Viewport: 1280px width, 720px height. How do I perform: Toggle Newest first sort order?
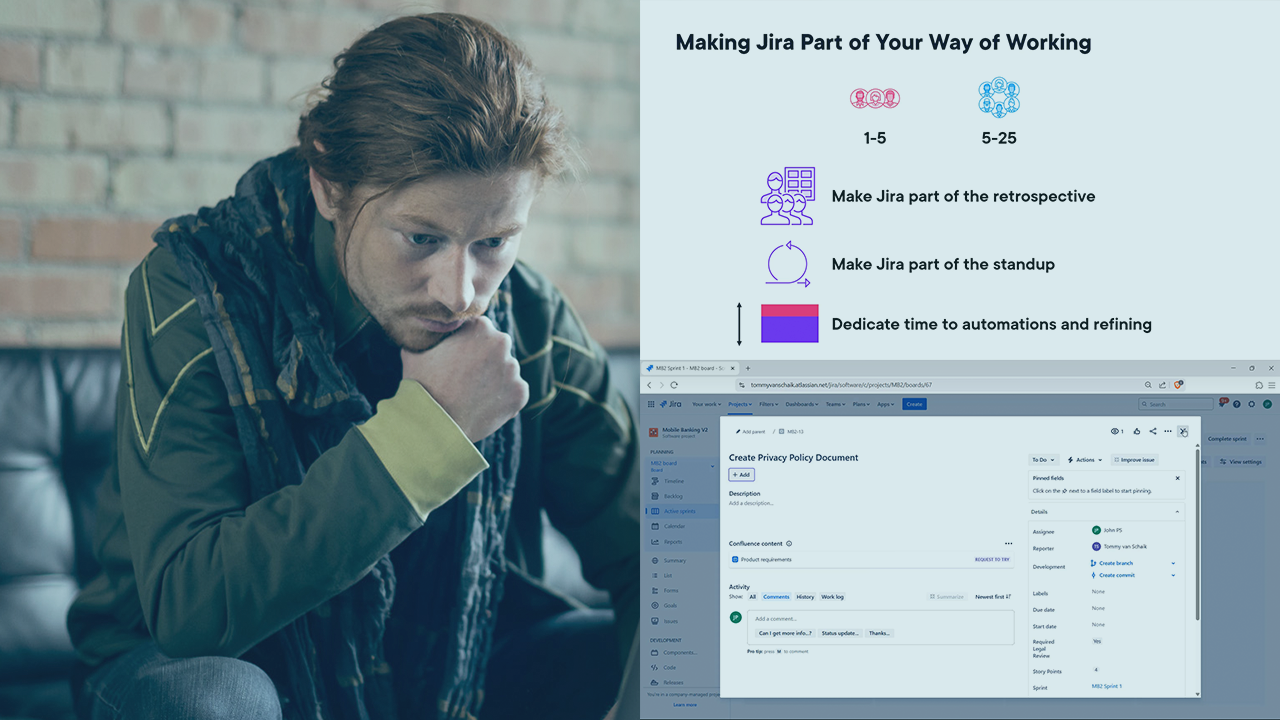993,597
